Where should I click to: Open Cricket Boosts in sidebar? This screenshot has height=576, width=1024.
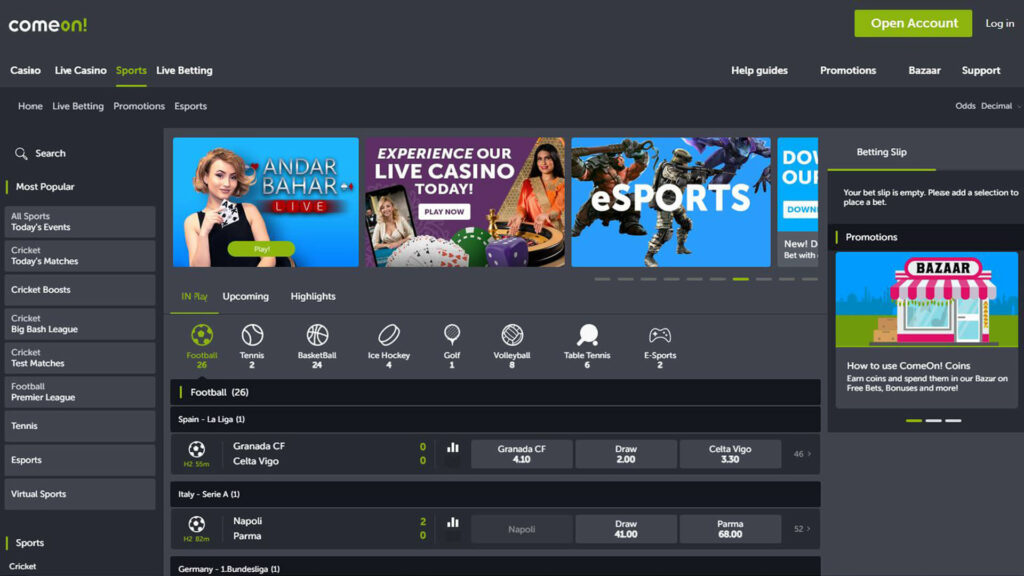[x=80, y=289]
